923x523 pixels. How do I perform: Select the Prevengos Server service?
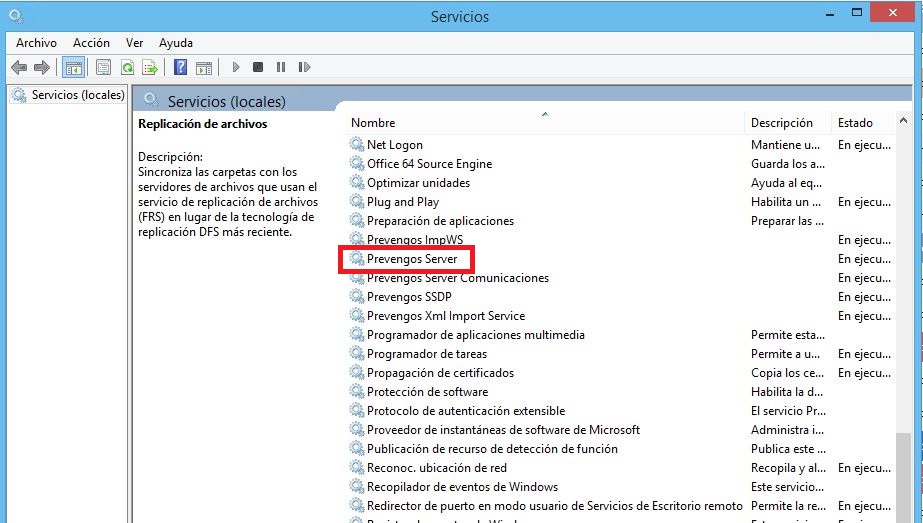411,259
